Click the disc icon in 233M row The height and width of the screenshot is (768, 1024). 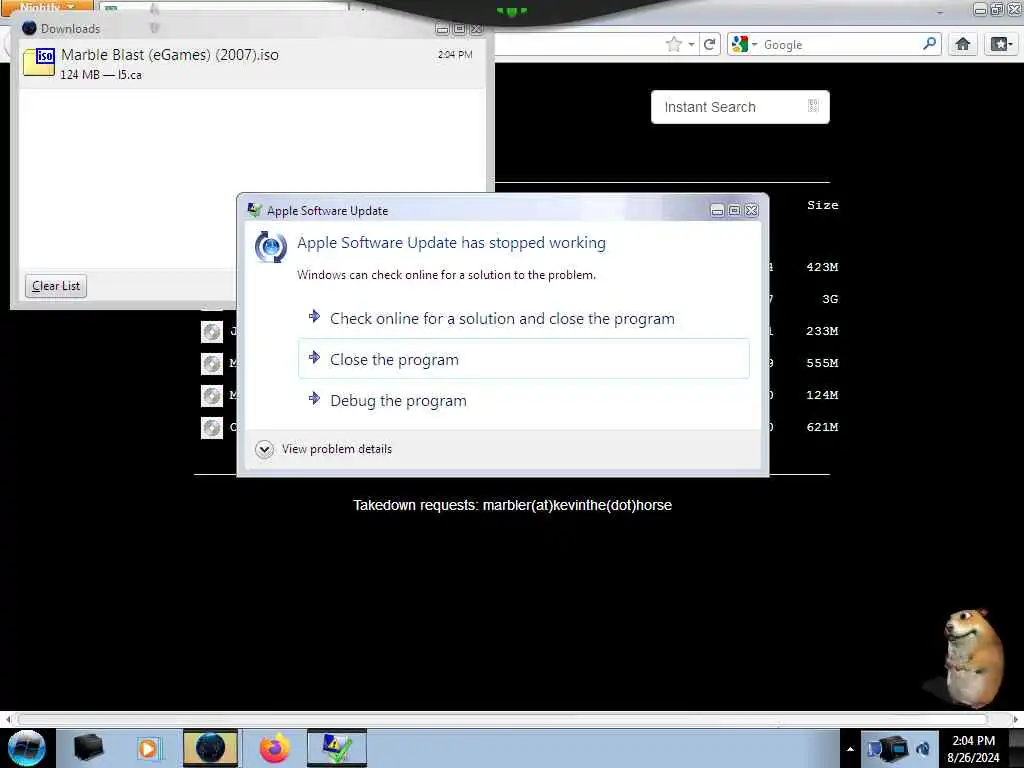click(212, 332)
